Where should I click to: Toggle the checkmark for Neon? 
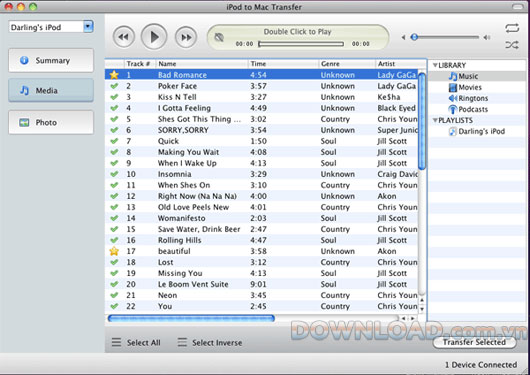tap(114, 295)
